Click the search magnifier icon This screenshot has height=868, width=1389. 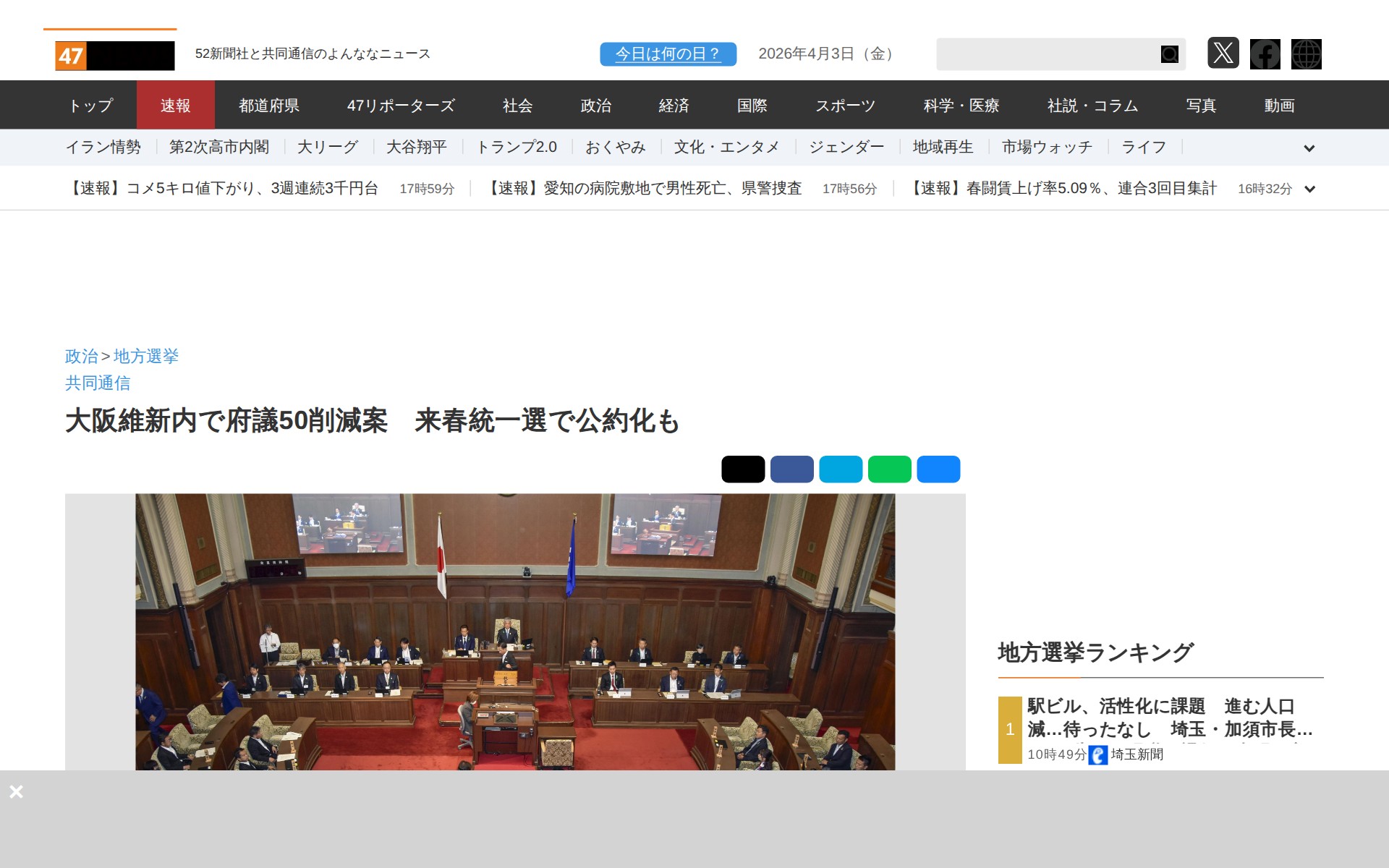[x=1169, y=54]
